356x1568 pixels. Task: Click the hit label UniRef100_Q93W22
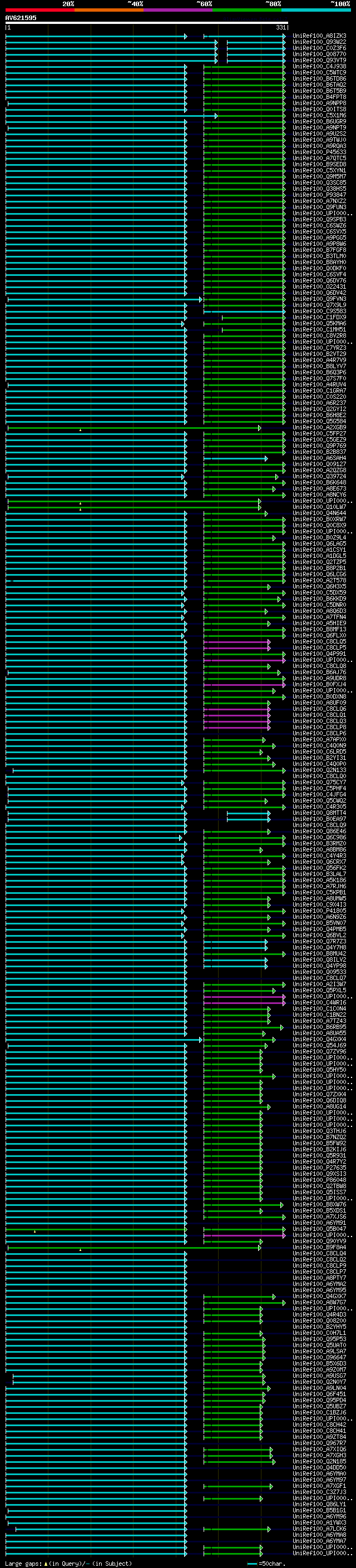[x=319, y=42]
